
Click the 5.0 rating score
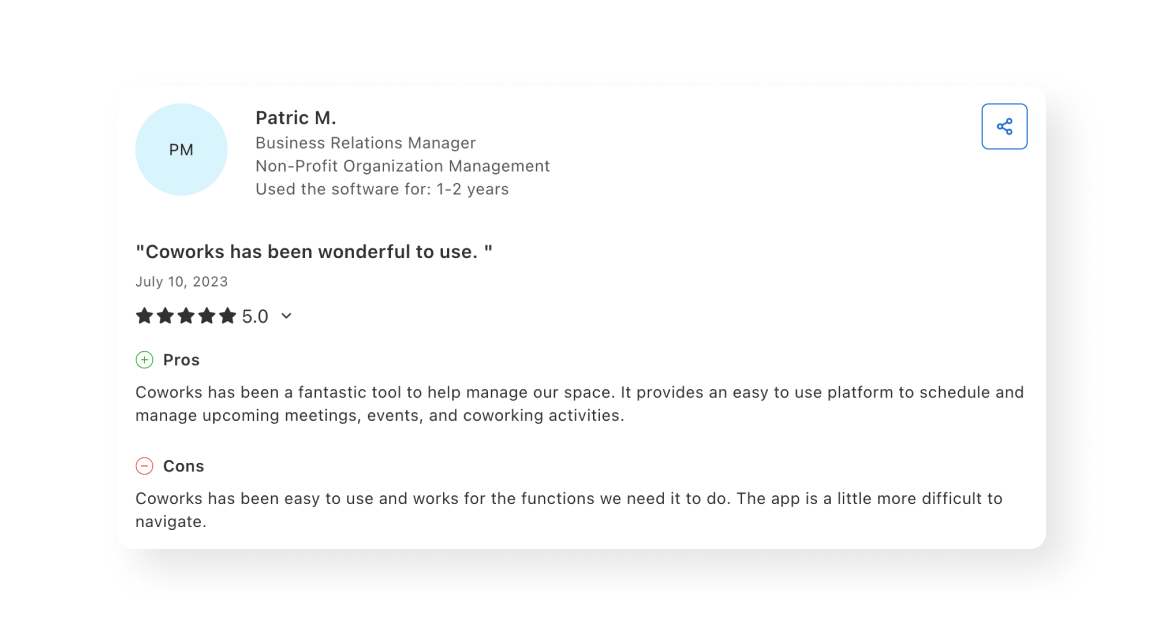coord(255,317)
